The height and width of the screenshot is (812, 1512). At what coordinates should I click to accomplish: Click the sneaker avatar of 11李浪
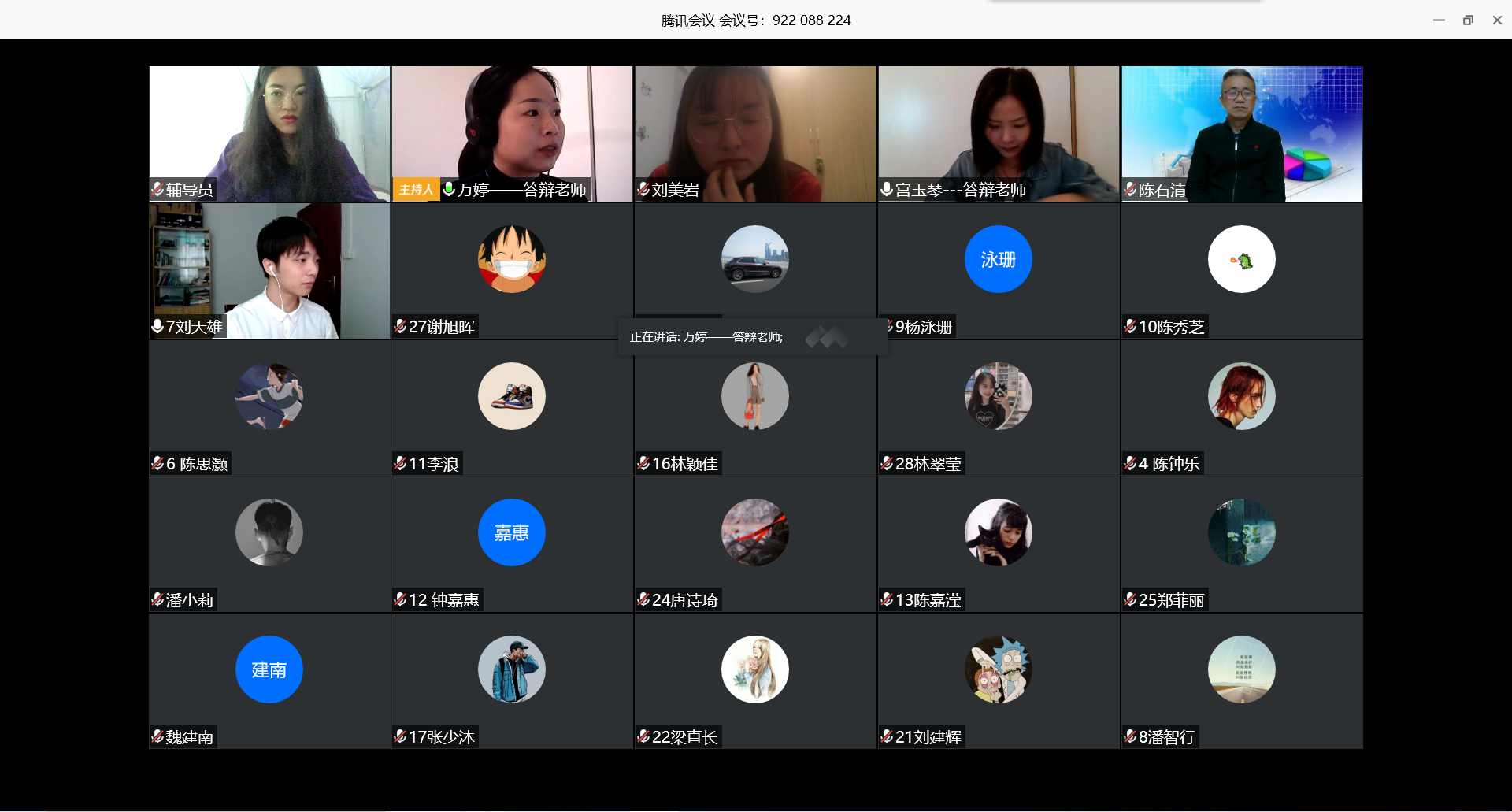[x=511, y=396]
